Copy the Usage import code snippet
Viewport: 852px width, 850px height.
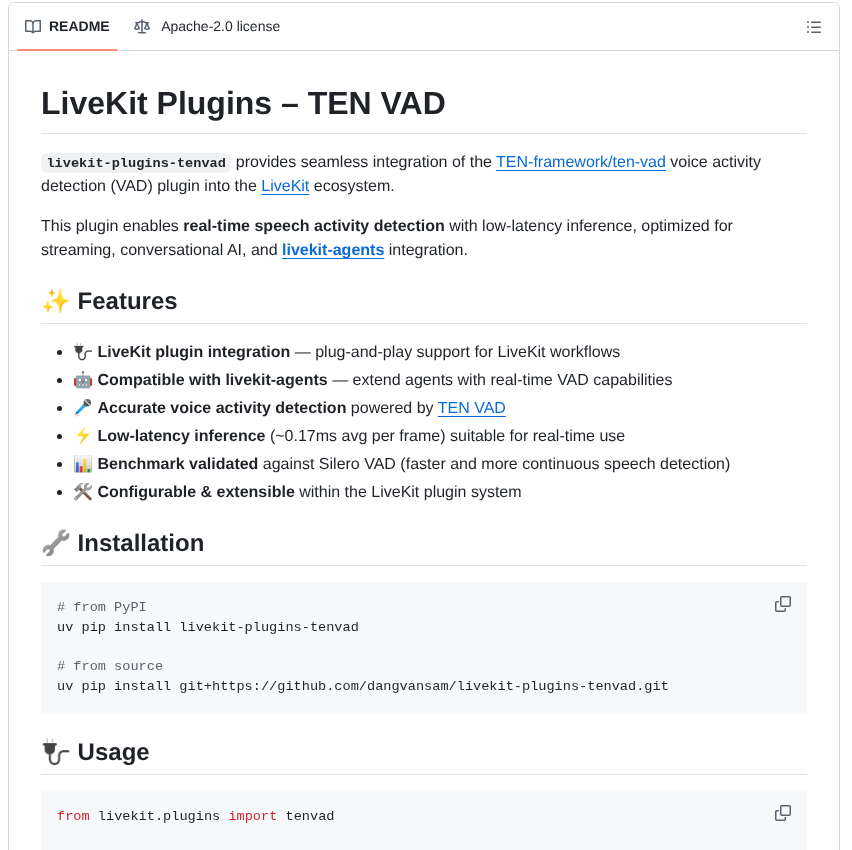[x=782, y=813]
